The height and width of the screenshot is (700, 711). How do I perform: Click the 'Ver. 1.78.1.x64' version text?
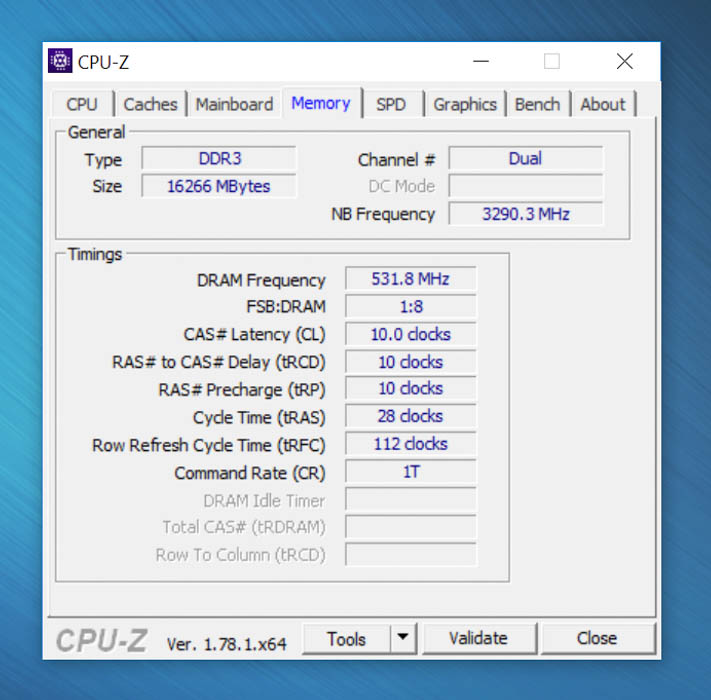click(227, 644)
